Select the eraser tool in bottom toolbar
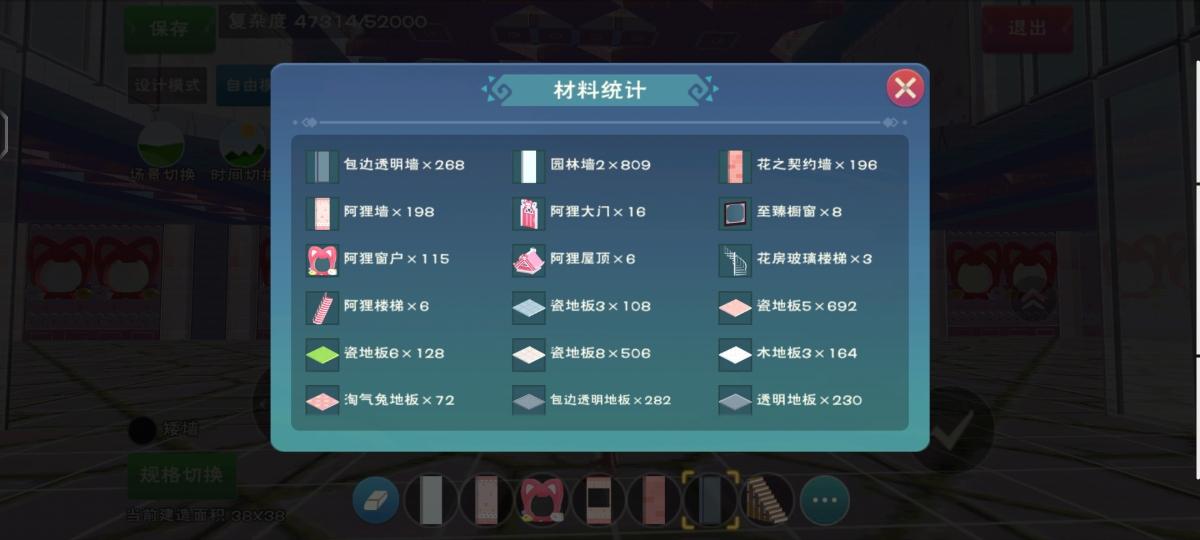This screenshot has width=1200, height=540. tap(376, 500)
